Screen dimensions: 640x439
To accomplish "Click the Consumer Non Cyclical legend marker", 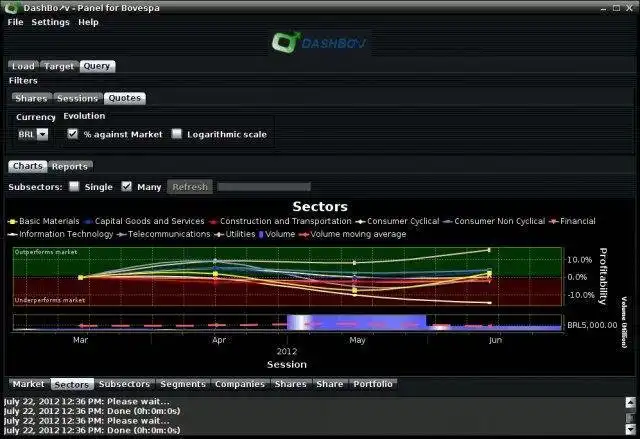I will [x=448, y=222].
